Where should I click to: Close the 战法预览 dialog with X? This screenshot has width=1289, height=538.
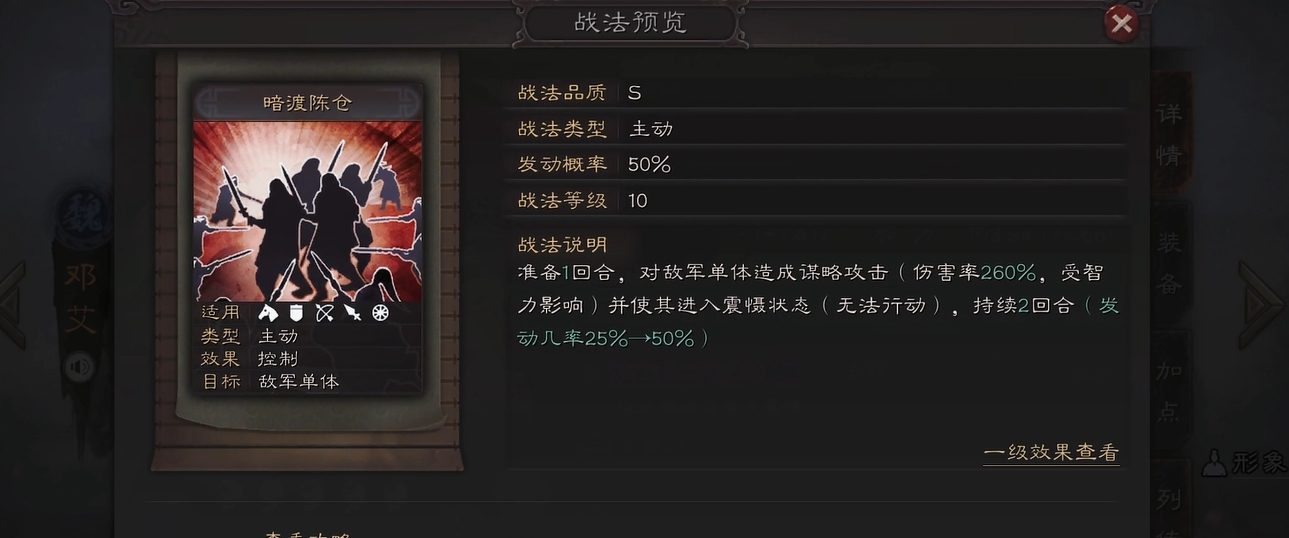click(1121, 23)
